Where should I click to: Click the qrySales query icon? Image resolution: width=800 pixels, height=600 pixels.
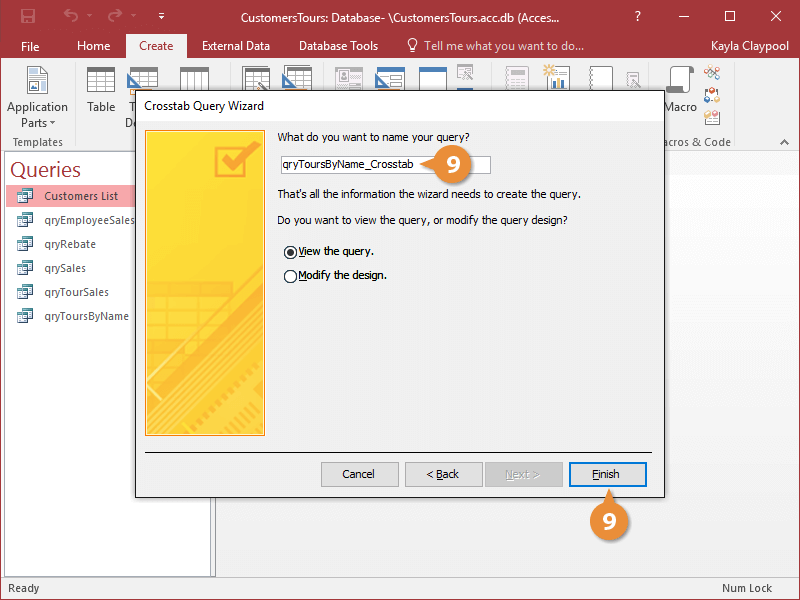pyautogui.click(x=25, y=268)
